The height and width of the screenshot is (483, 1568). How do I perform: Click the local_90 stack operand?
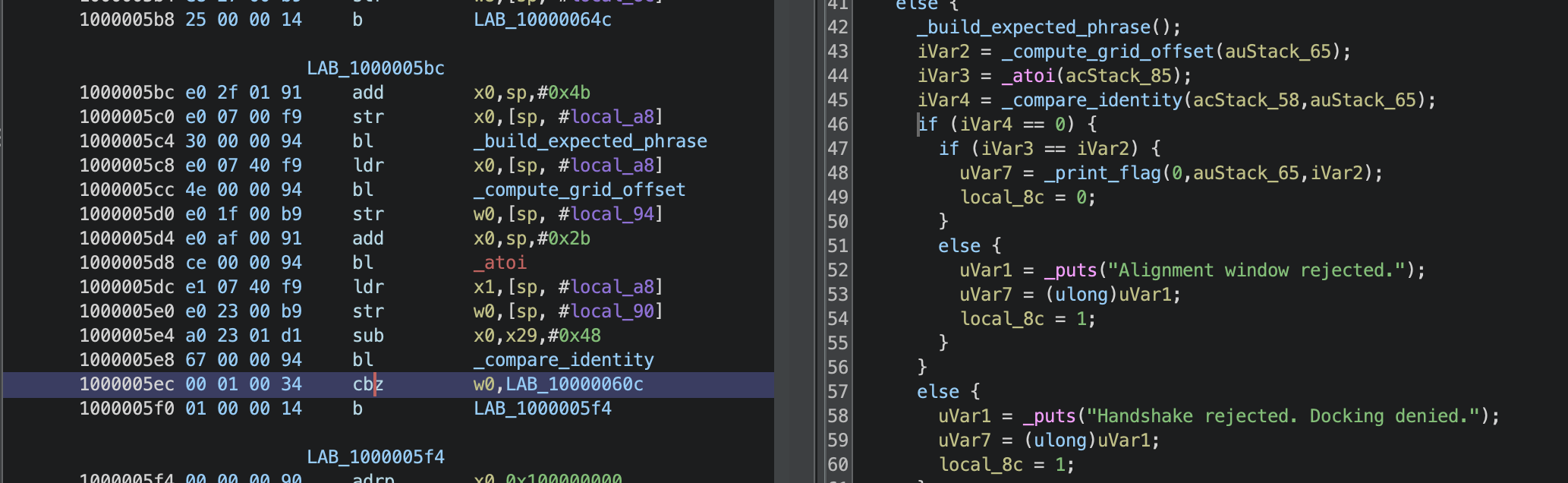pyautogui.click(x=612, y=311)
